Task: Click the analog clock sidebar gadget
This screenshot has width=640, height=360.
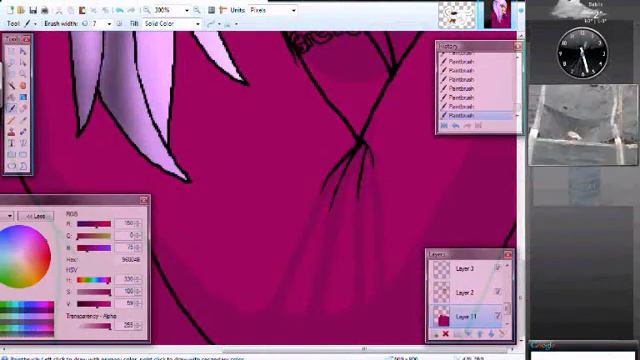Action: 582,53
